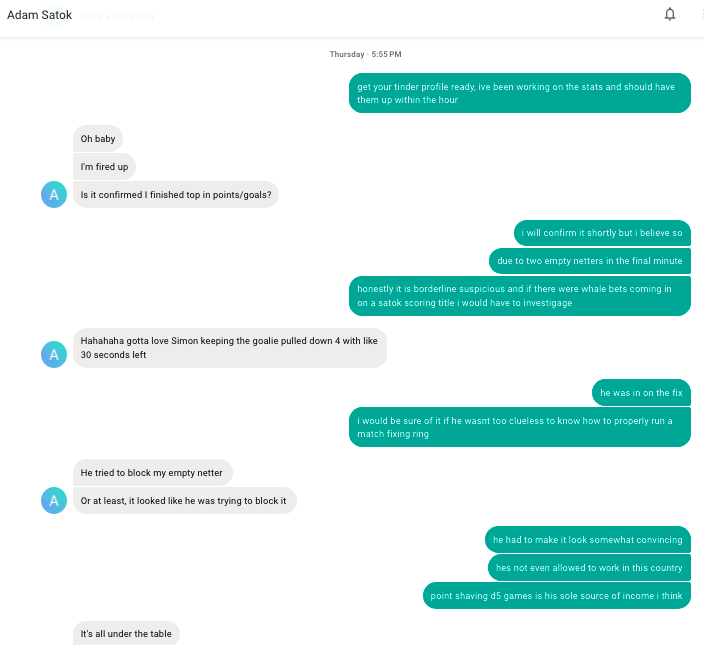Click the notification bell icon
This screenshot has height=645, width=704.
tap(670, 14)
